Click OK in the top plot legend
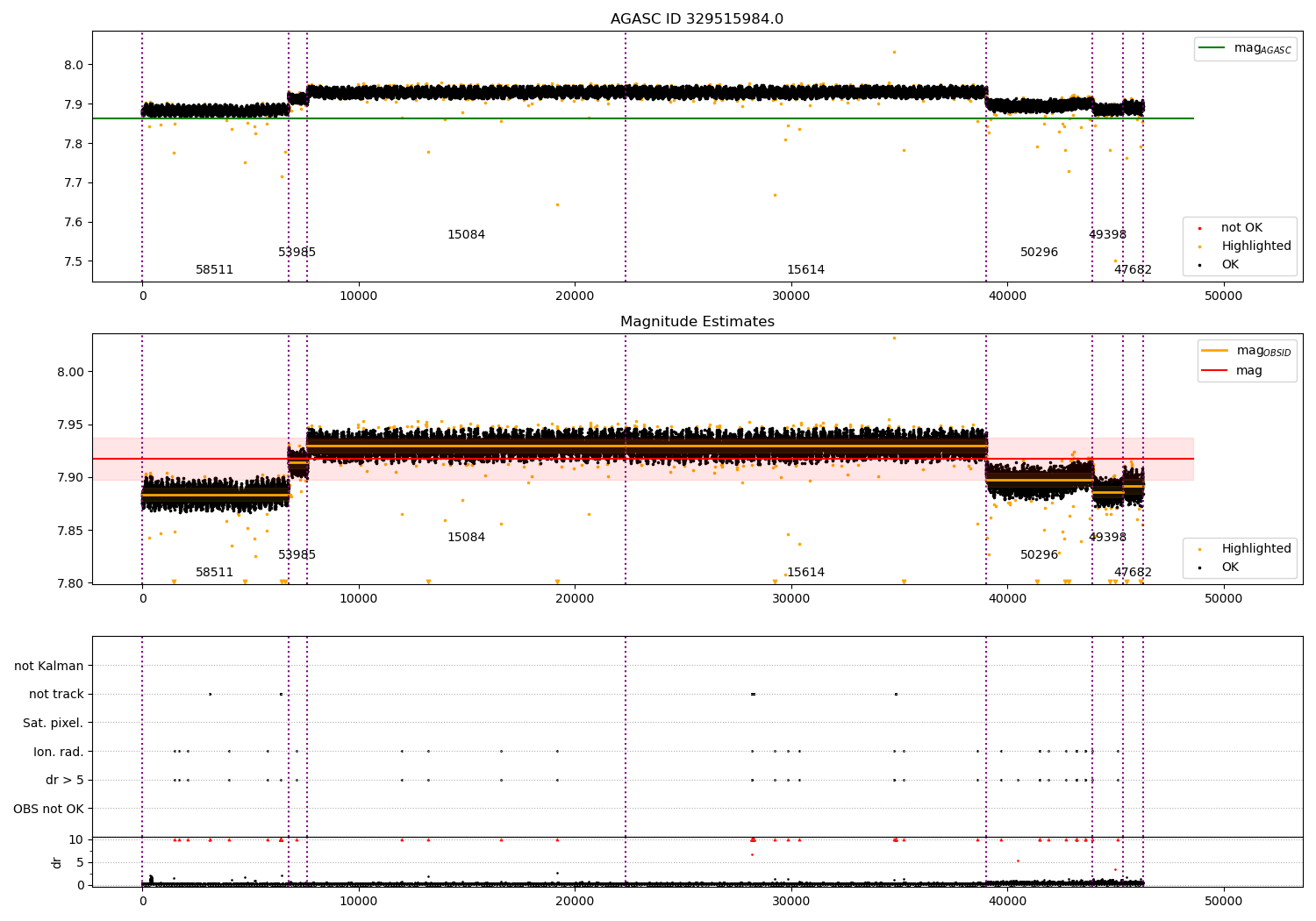The width and height of the screenshot is (1316, 921). (1220, 264)
